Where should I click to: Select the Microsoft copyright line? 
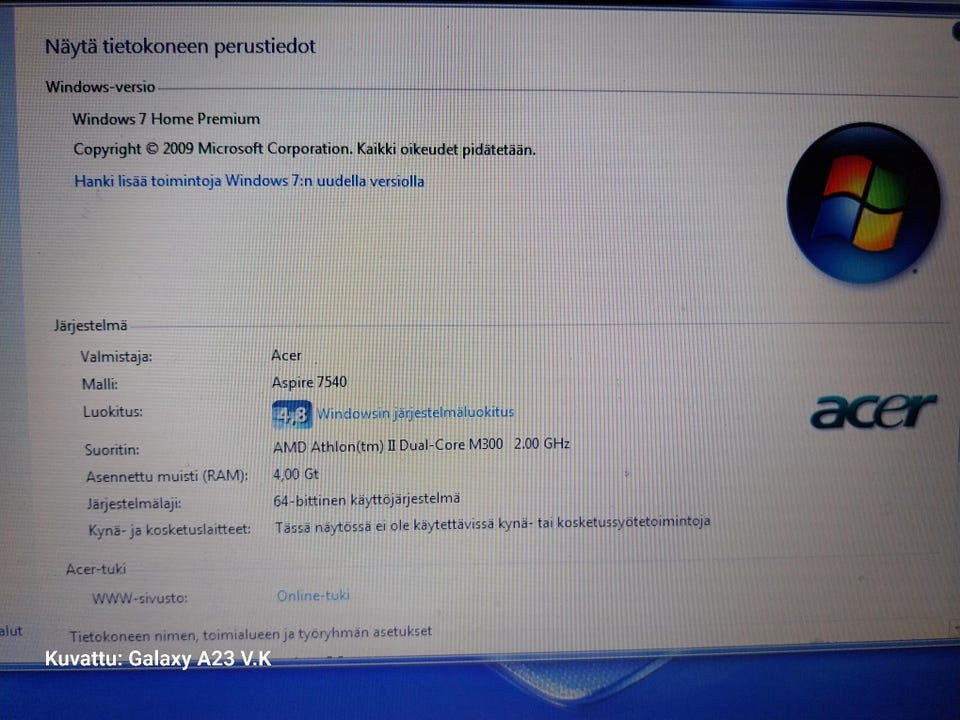(304, 149)
